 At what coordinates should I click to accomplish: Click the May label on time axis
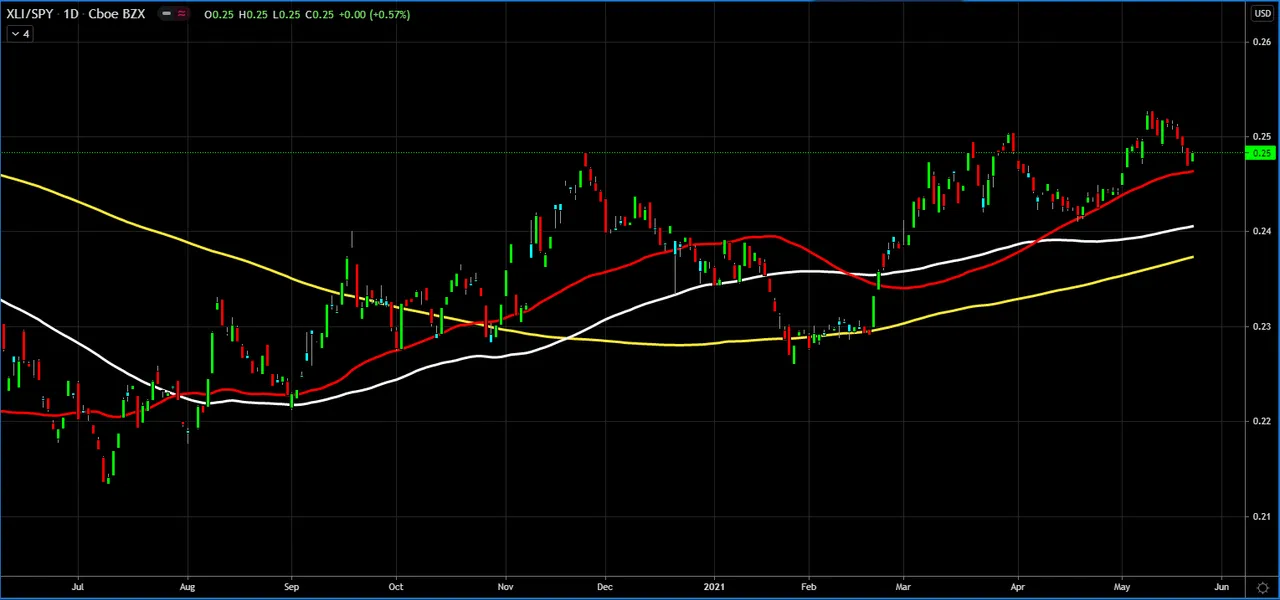tap(1122, 588)
